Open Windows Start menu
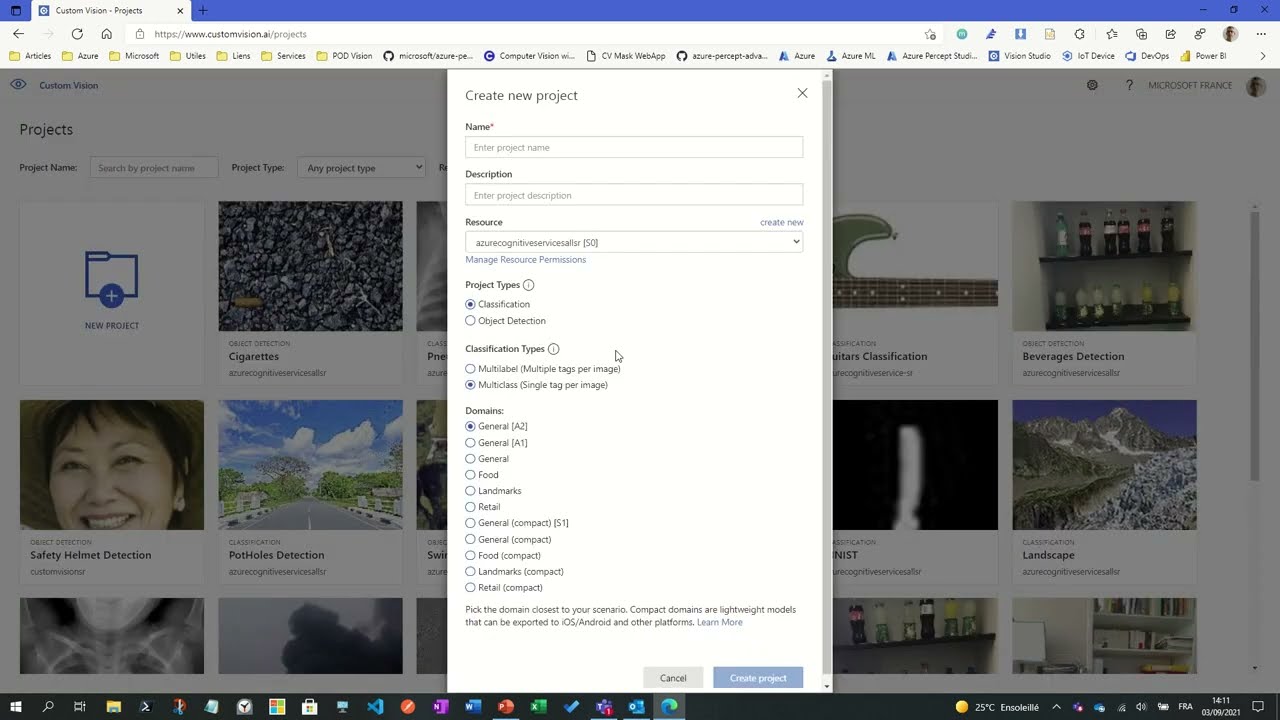The height and width of the screenshot is (720, 1280). [15, 707]
